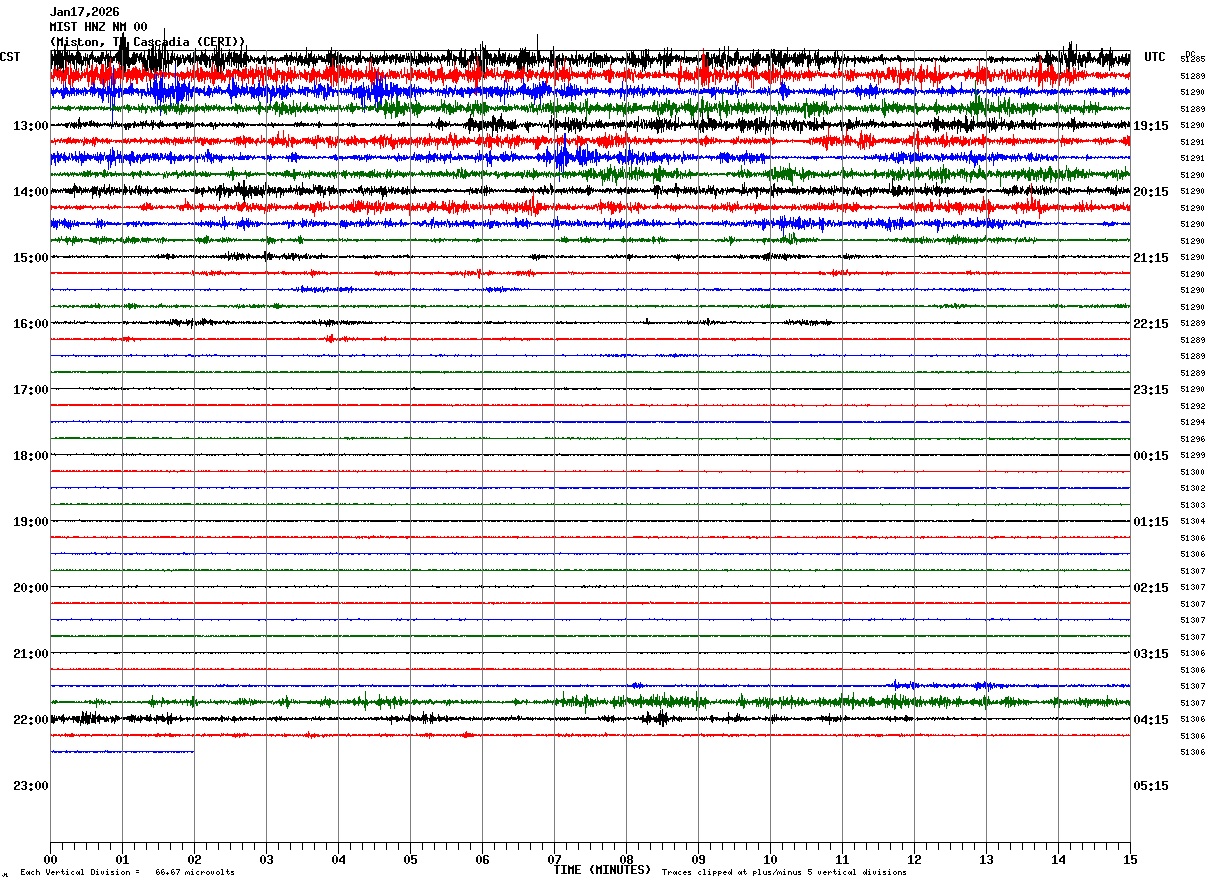
Task: Select the 15:00 CST time label
Action: 31,258
